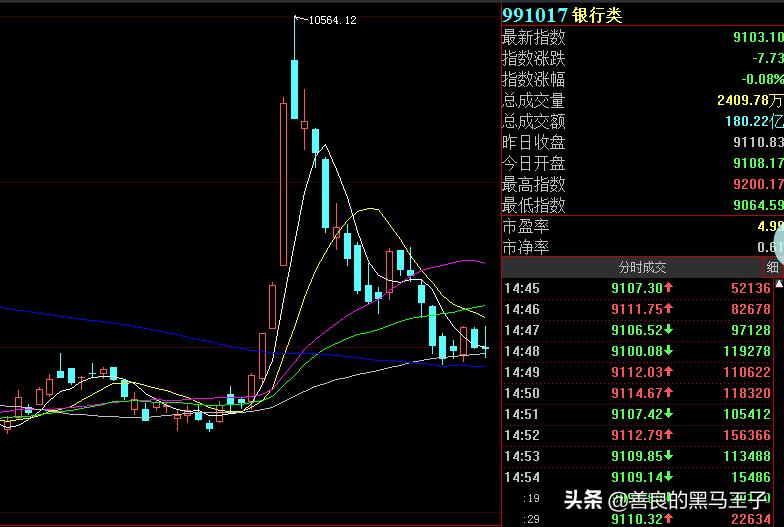Click scroll-up arrow of trade list

point(779,284)
